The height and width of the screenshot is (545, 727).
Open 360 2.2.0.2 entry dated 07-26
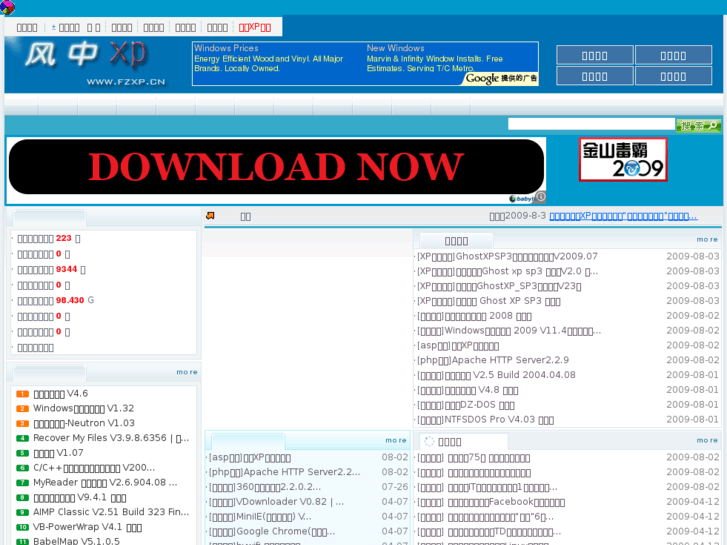pos(265,487)
